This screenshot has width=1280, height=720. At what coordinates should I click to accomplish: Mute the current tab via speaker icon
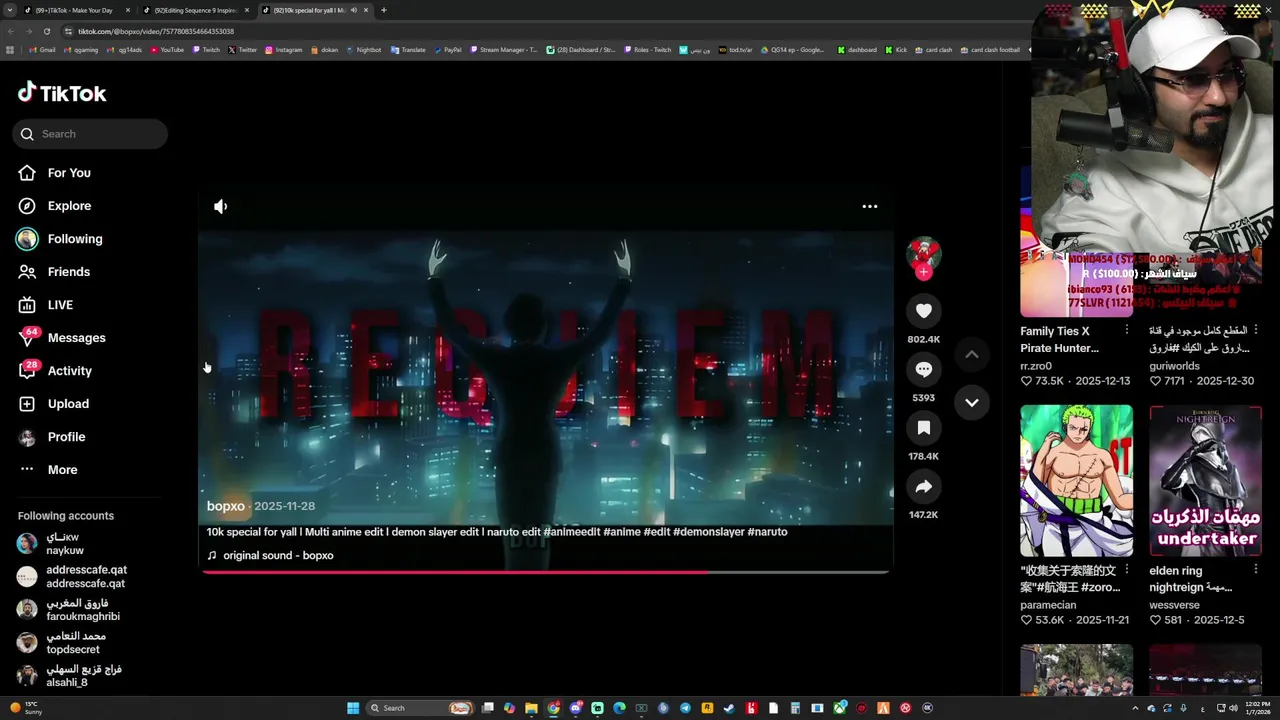coord(354,10)
